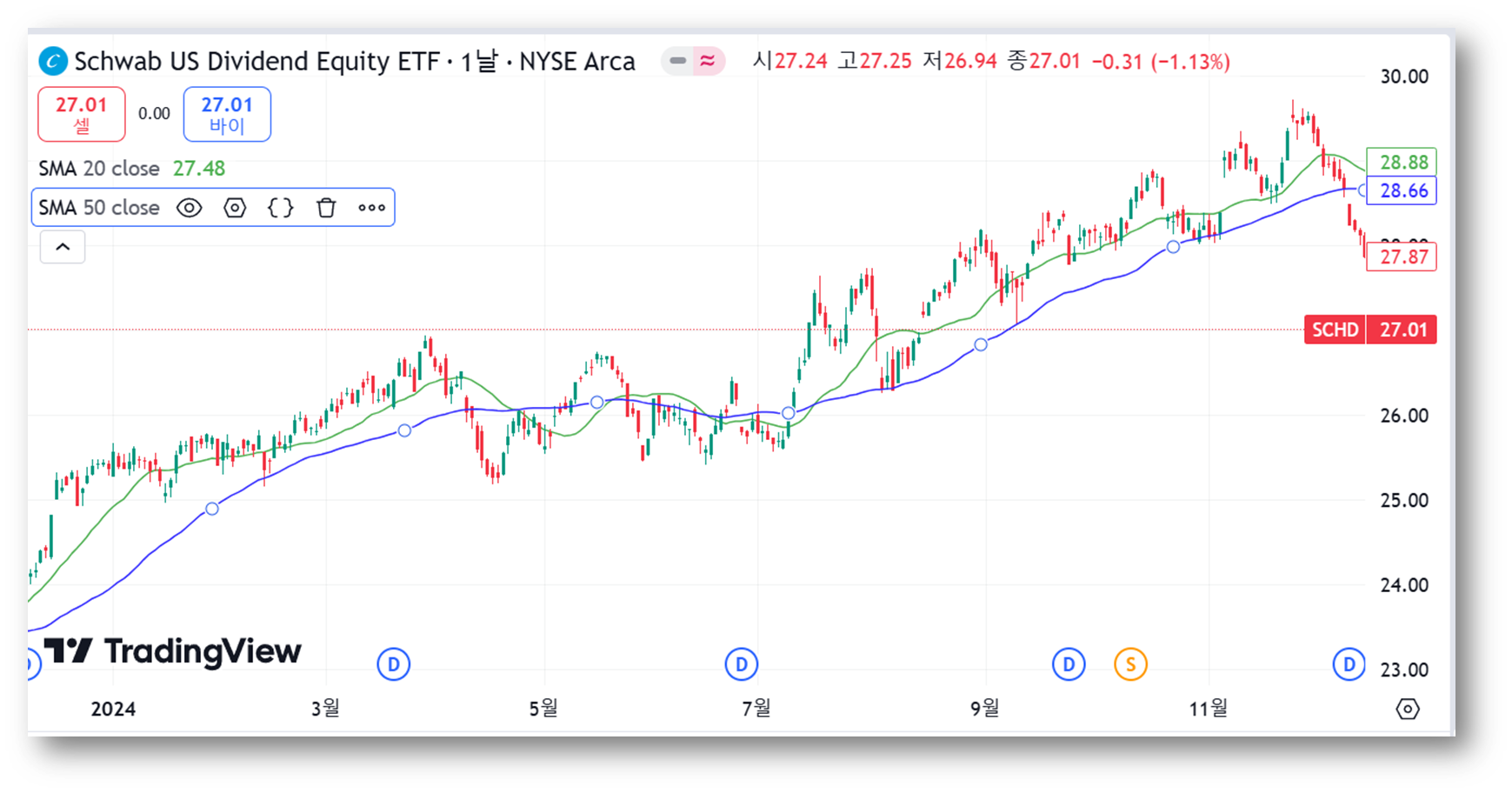Click the red 27.87 price label

tap(1402, 257)
